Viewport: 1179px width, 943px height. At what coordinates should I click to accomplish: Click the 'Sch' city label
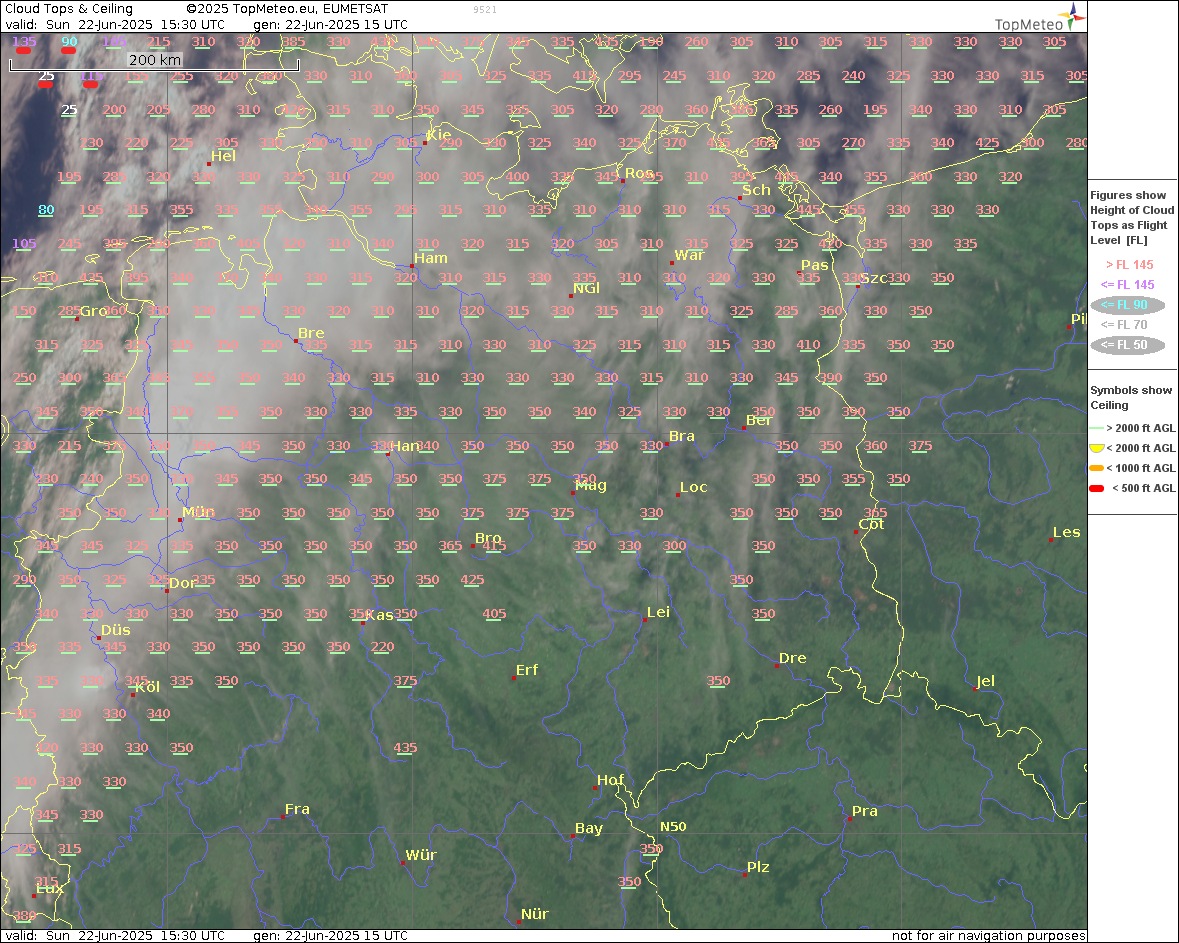pyautogui.click(x=756, y=190)
